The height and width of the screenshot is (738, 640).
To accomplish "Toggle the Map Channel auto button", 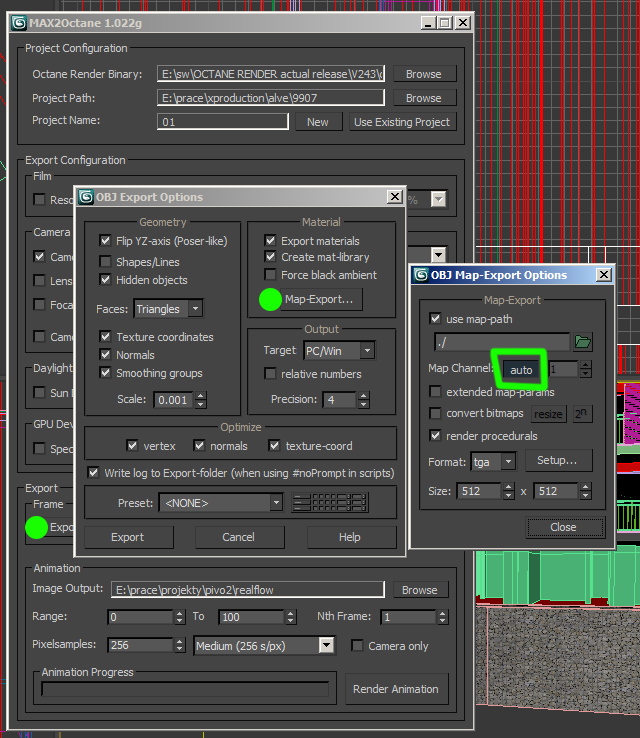I will [520, 370].
